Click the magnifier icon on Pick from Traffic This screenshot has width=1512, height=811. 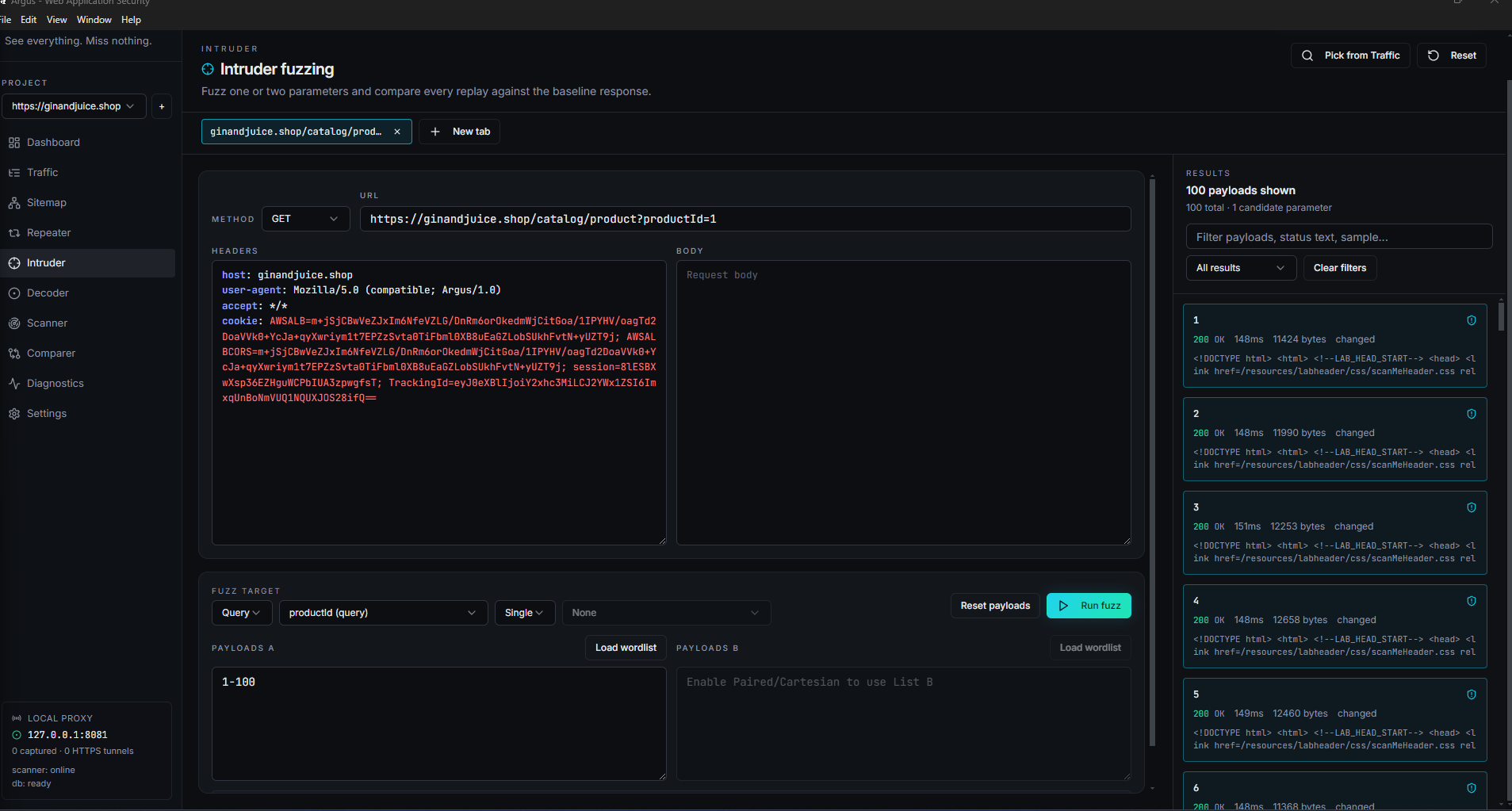pyautogui.click(x=1307, y=55)
